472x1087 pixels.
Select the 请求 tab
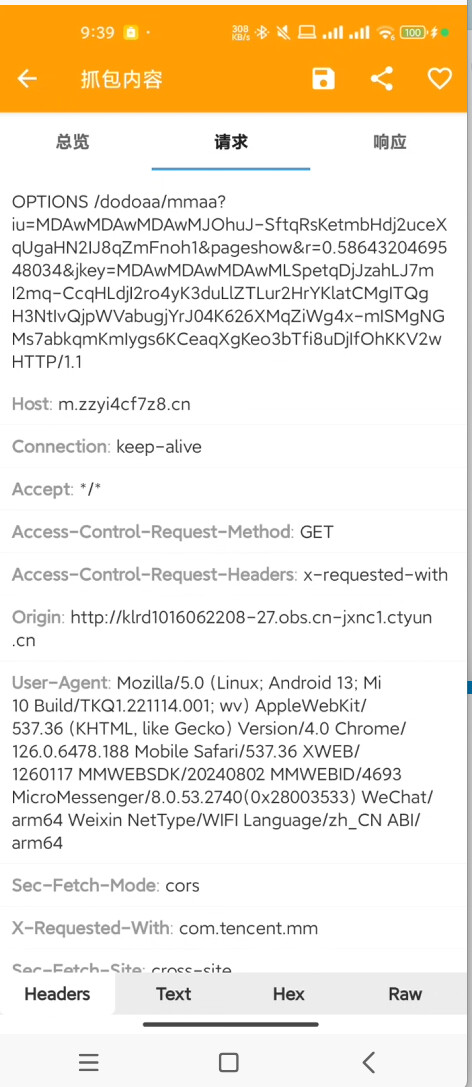[x=231, y=142]
